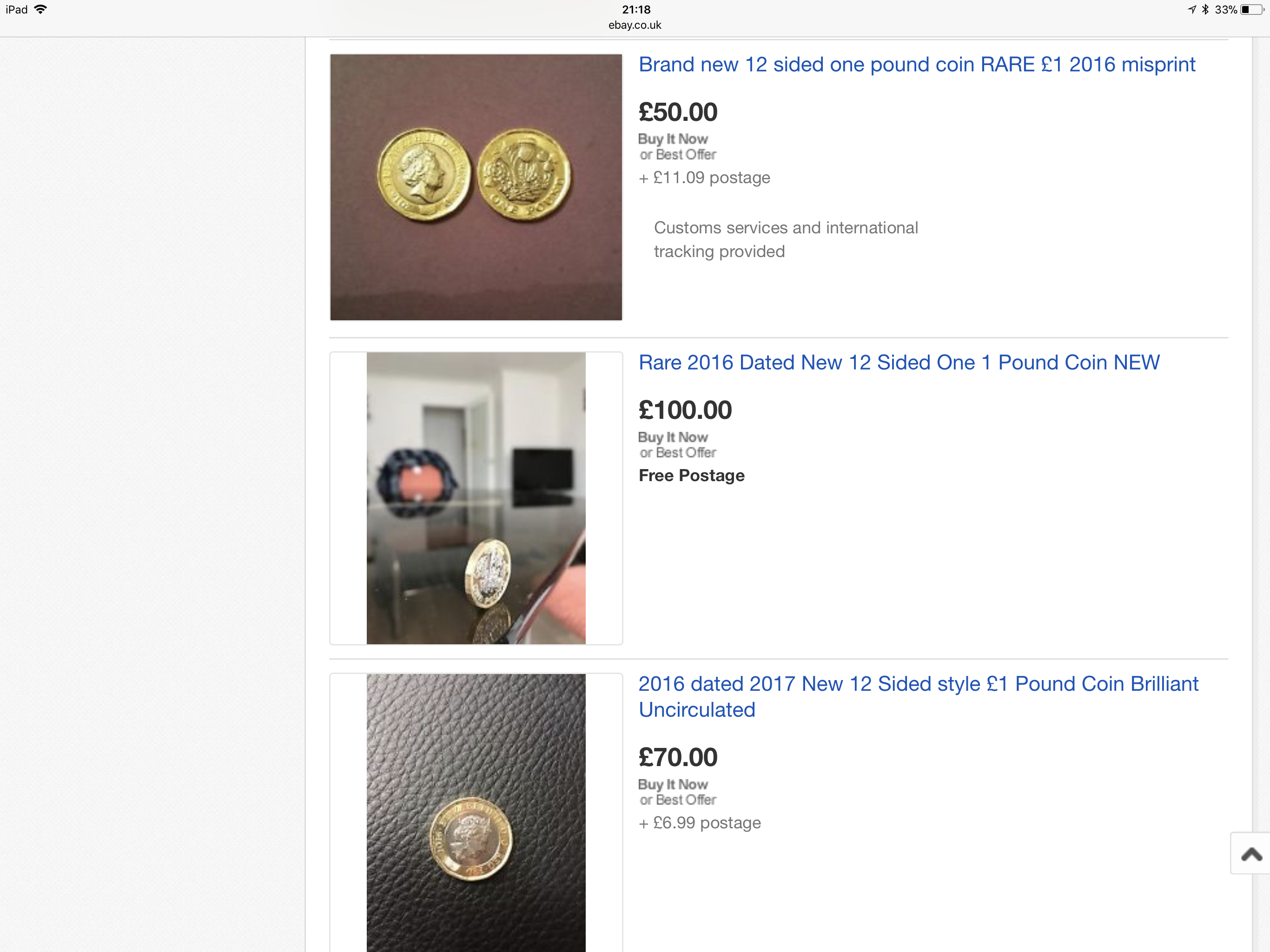Tap the £100.00 price
1270x952 pixels.
[685, 410]
